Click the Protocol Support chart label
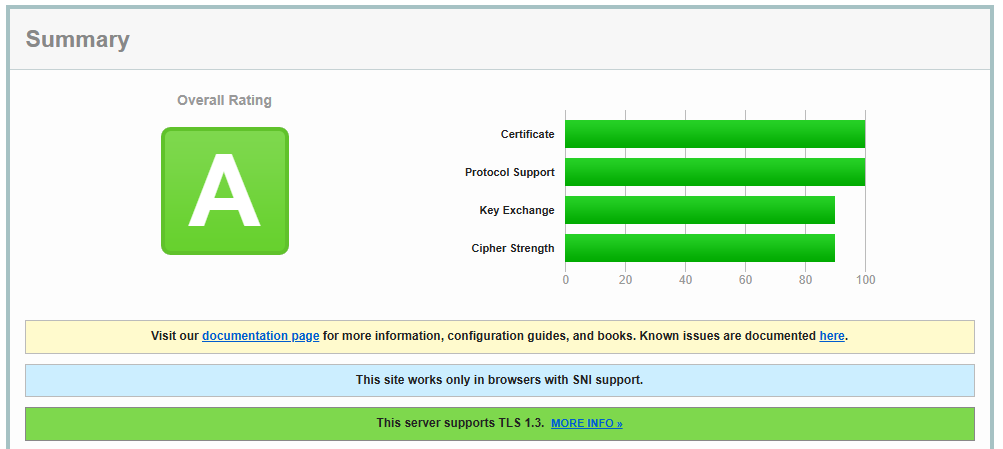This screenshot has height=449, width=1003. [510, 173]
